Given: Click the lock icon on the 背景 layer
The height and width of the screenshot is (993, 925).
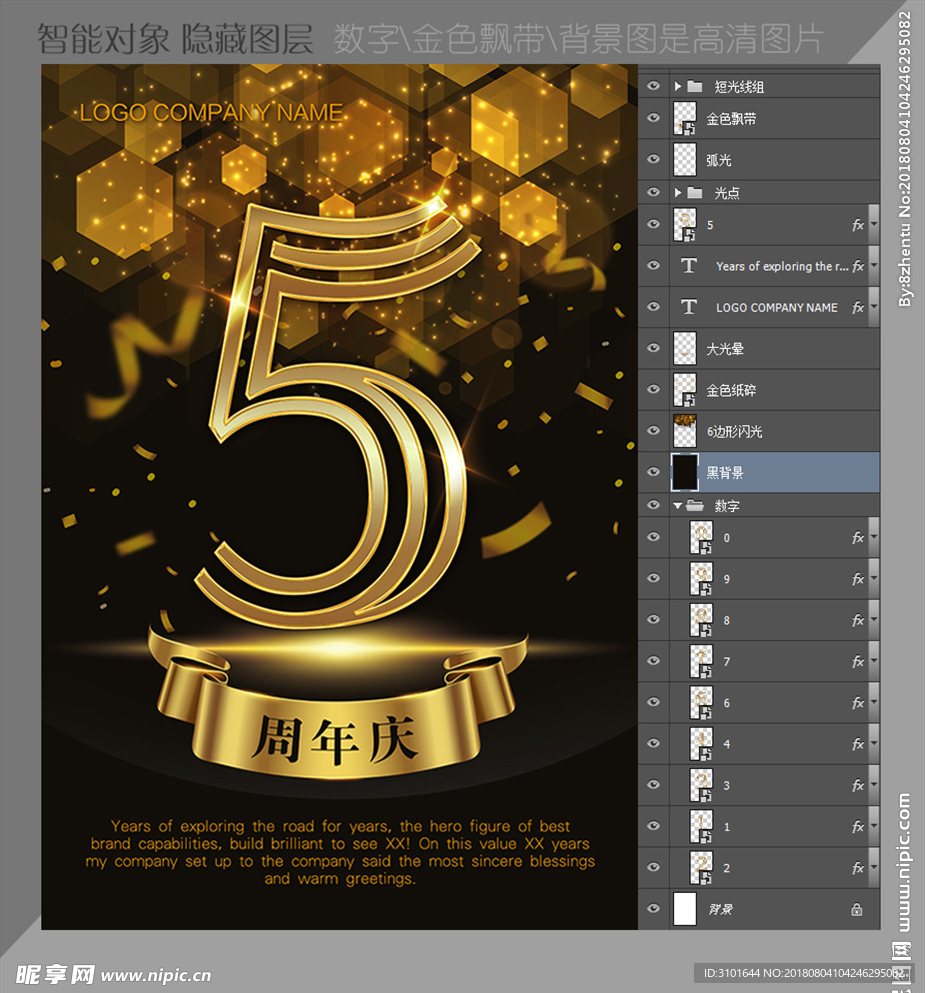Looking at the screenshot, I should 856,910.
